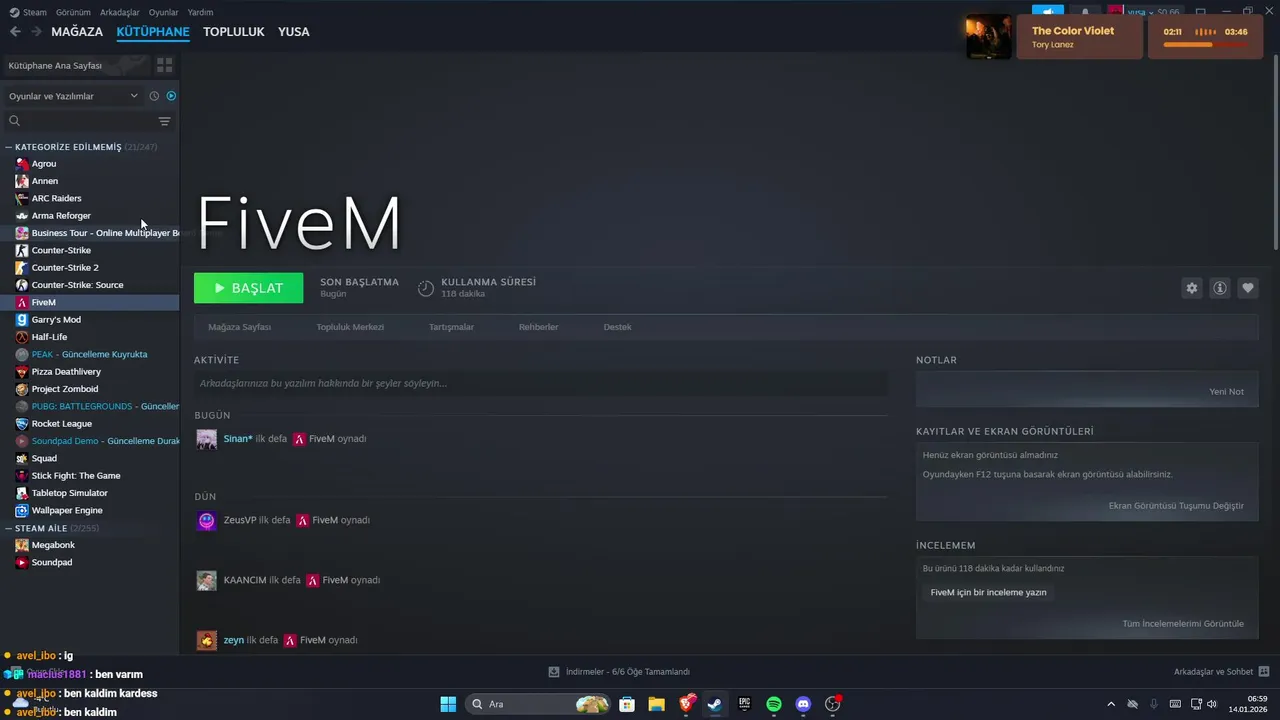
Task: Open Discord from taskbar
Action: (803, 704)
